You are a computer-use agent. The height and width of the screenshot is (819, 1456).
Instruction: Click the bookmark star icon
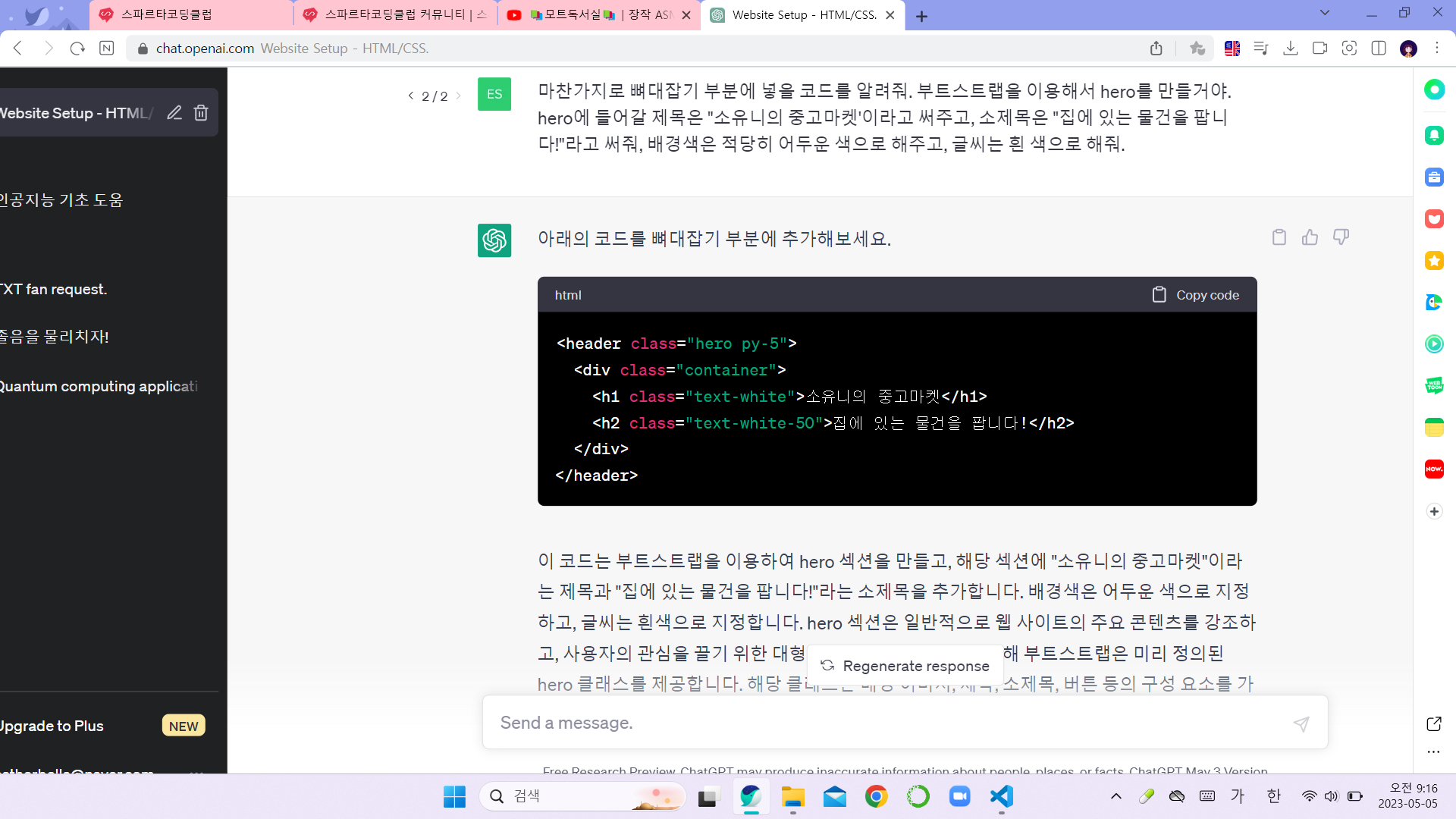point(1197,49)
